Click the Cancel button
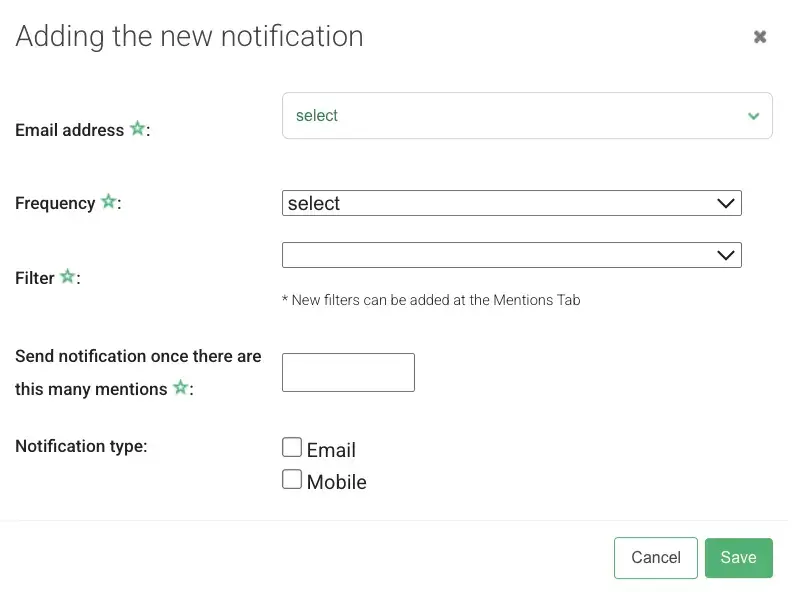 (x=656, y=558)
